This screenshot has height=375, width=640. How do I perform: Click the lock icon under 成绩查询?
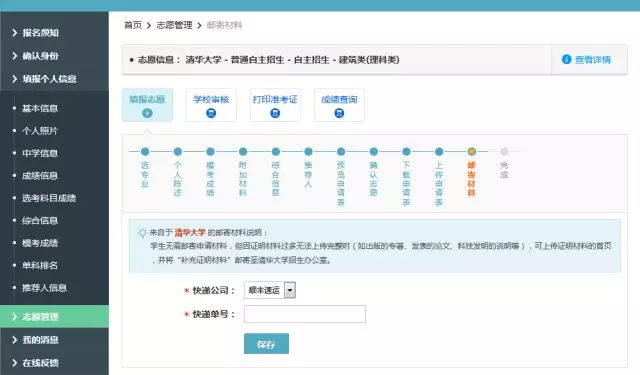coord(339,113)
